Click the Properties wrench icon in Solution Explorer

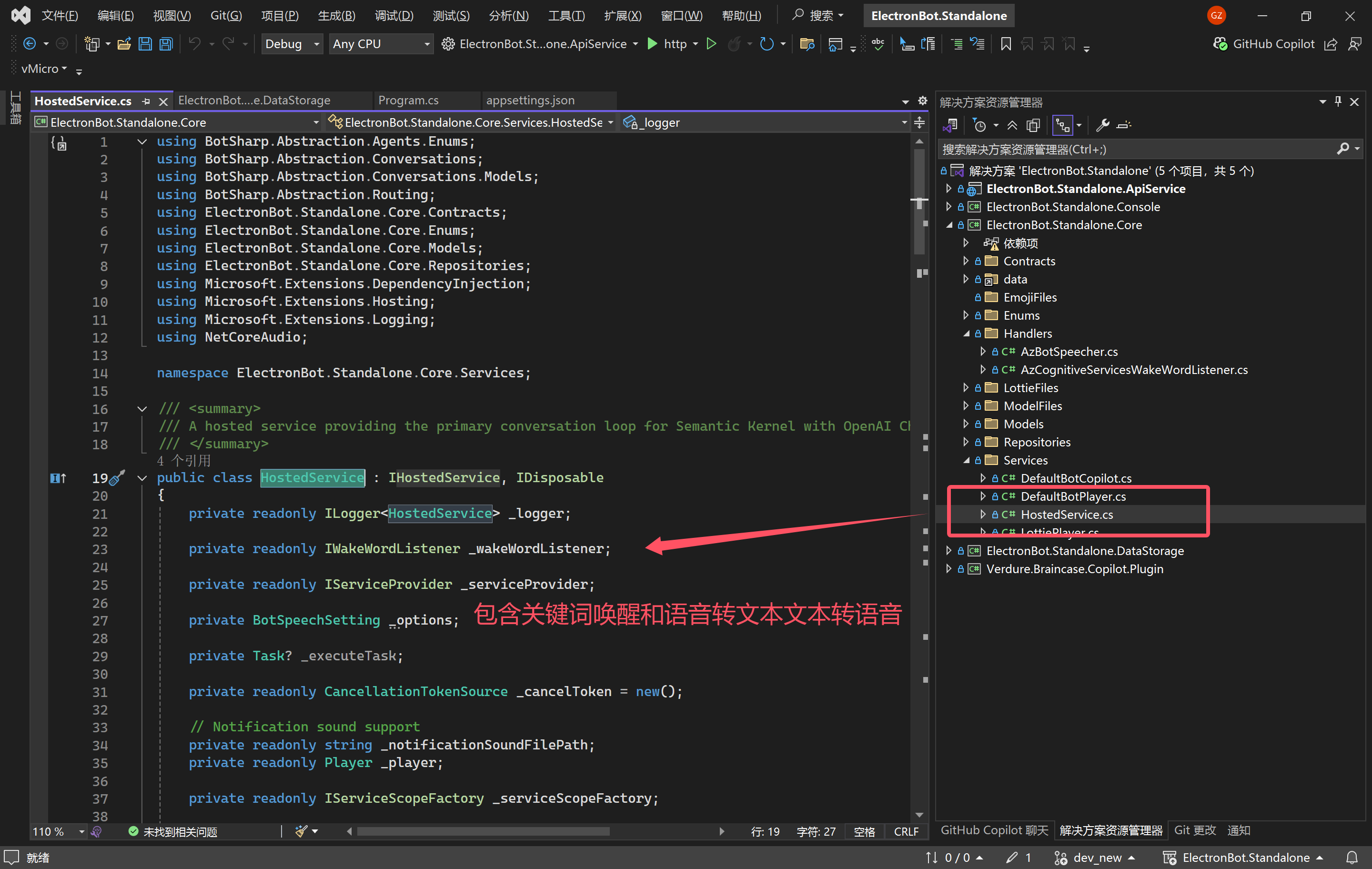[1102, 125]
